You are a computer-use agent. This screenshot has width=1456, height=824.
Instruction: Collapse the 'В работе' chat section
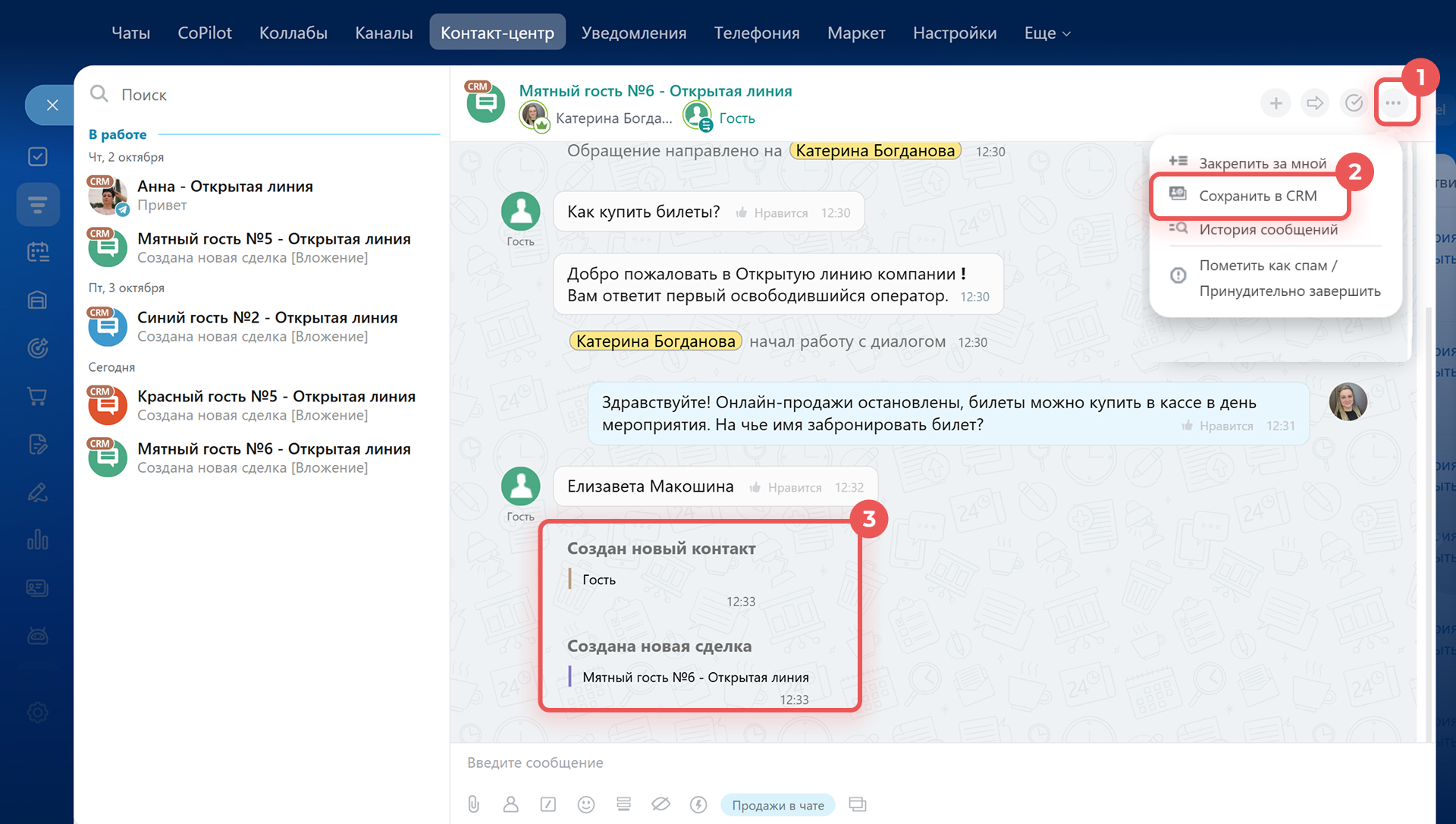pyautogui.click(x=118, y=134)
